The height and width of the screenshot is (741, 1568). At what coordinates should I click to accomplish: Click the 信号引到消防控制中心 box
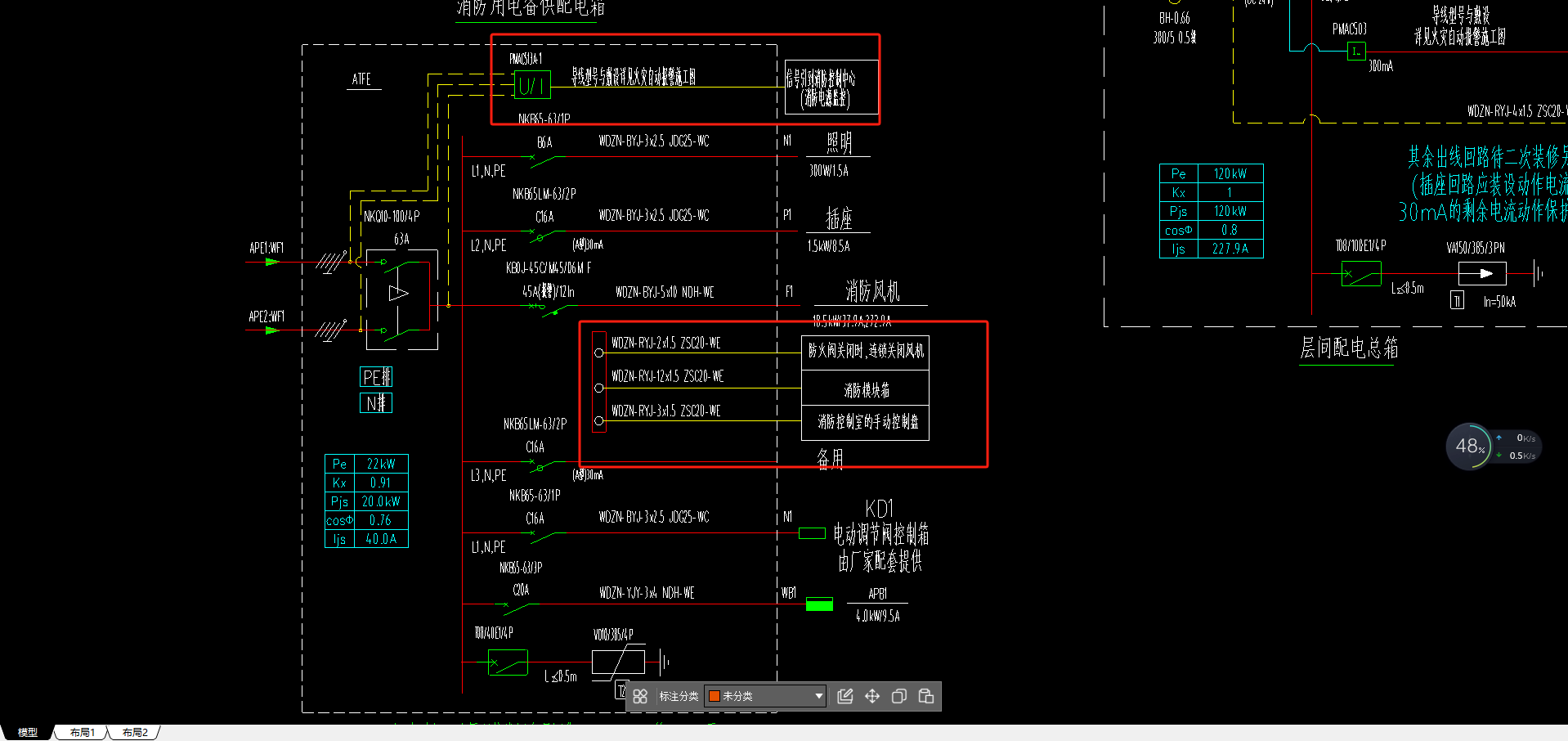click(x=831, y=88)
